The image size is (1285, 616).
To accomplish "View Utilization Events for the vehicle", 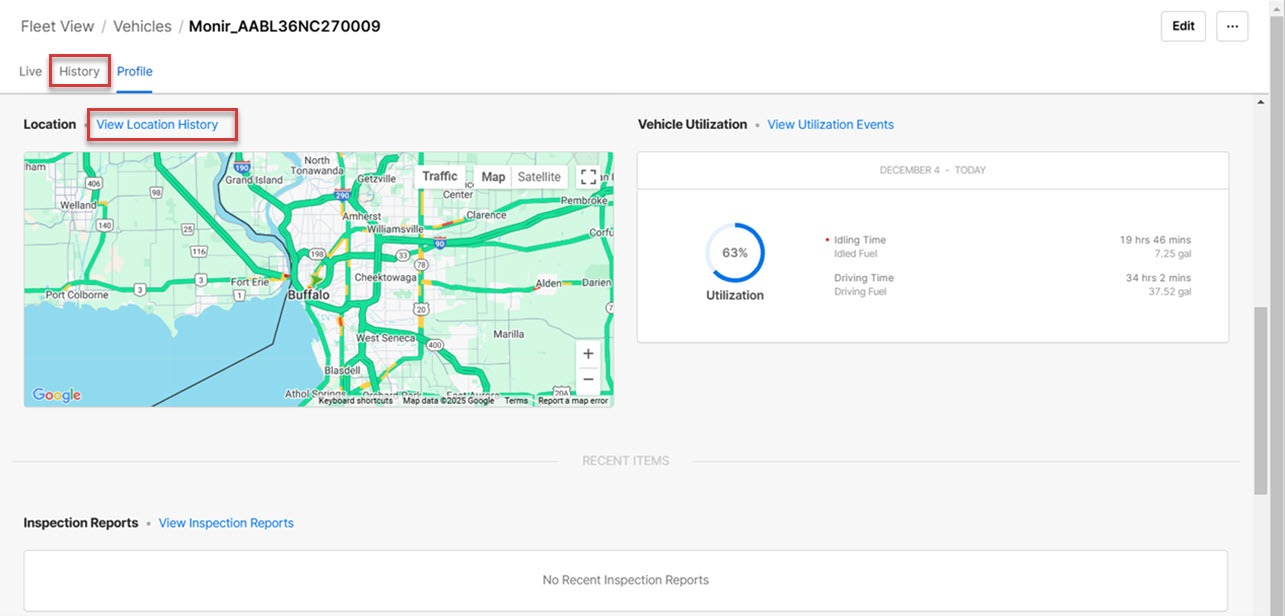I will click(x=830, y=124).
